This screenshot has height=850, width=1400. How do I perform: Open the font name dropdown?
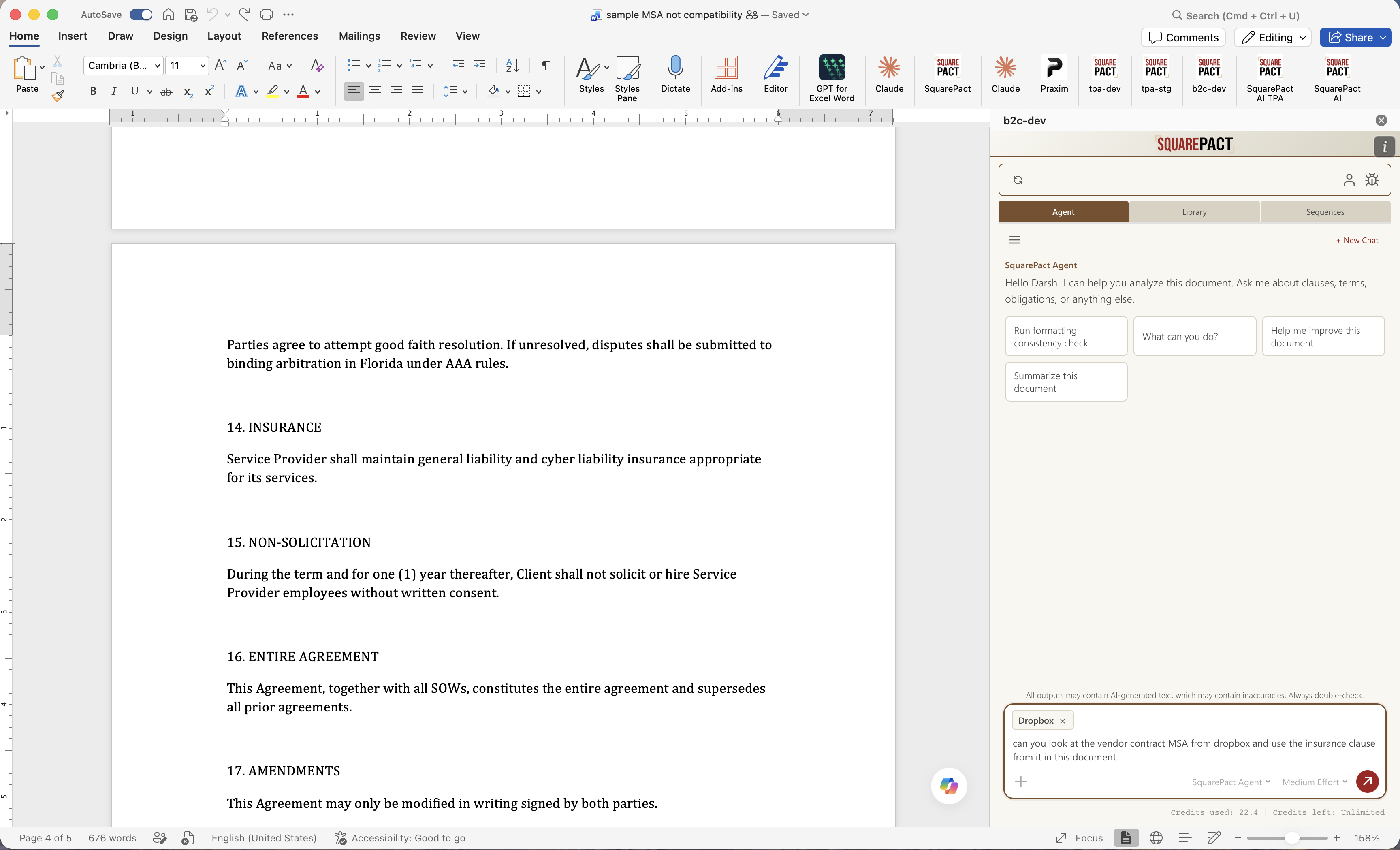[x=158, y=65]
